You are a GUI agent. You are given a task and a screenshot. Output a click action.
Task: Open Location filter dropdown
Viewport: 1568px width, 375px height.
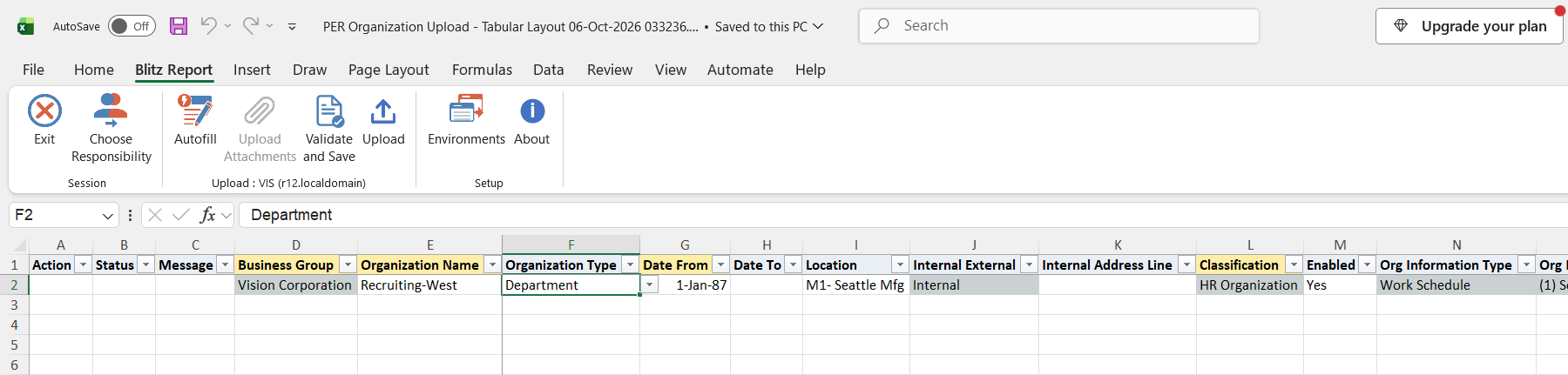[900, 265]
